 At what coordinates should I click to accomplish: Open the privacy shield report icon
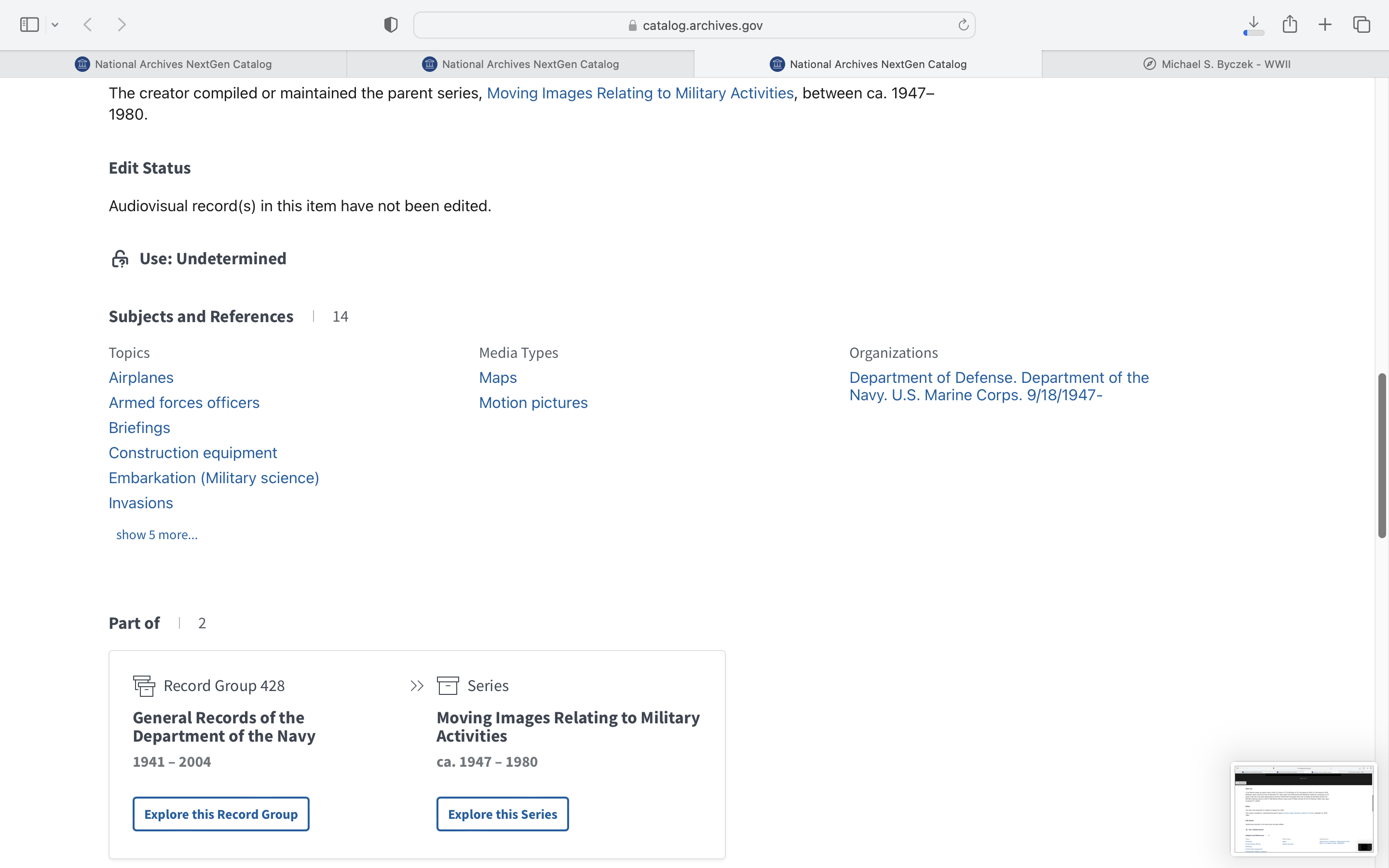tap(390, 25)
